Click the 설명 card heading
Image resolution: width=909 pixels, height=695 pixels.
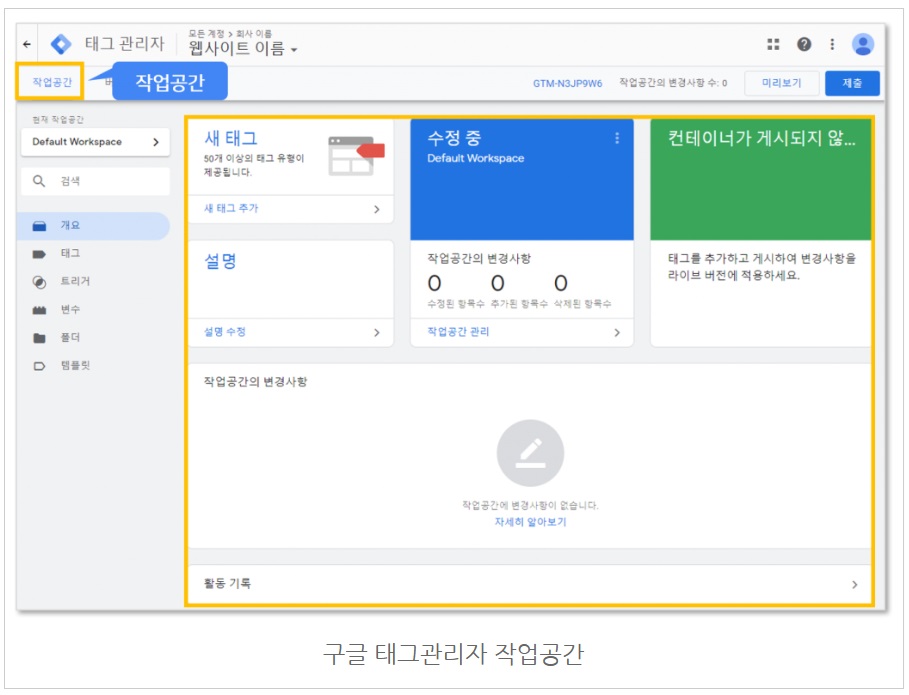[x=220, y=261]
